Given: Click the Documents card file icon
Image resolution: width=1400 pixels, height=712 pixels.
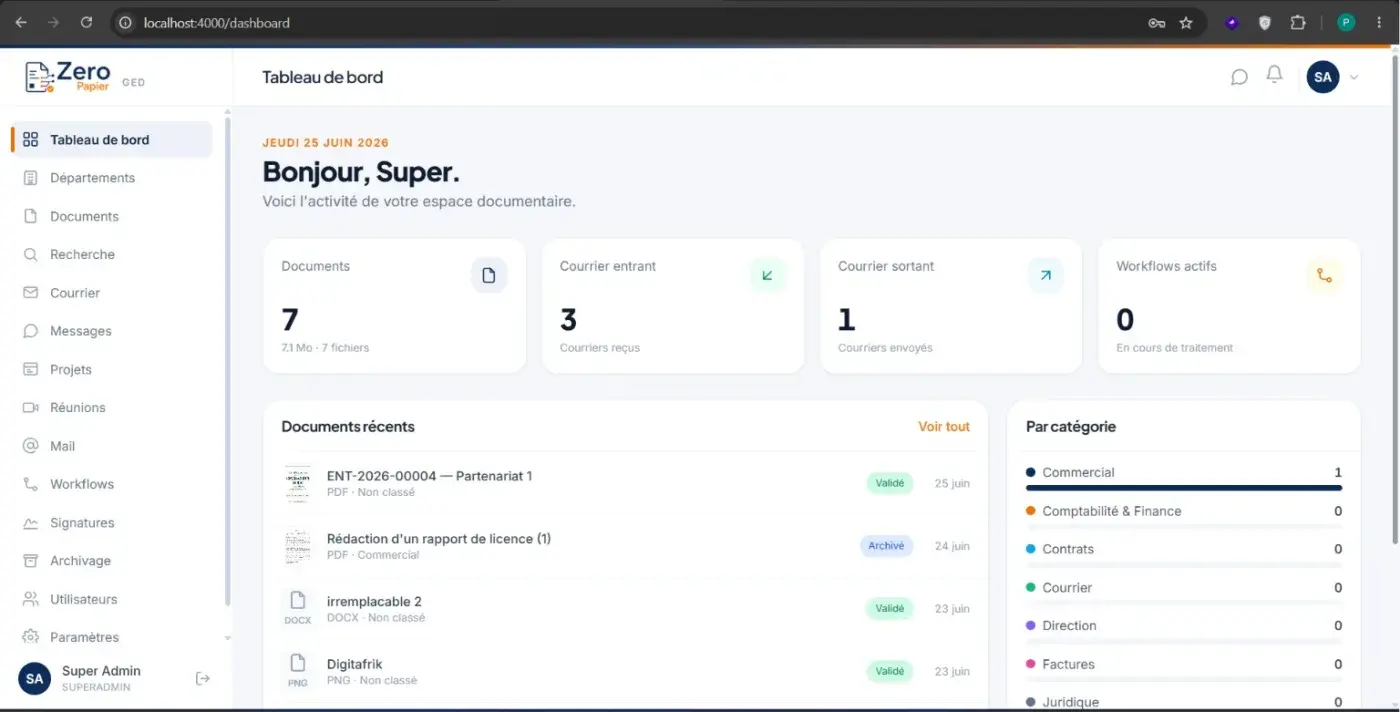Looking at the screenshot, I should point(489,275).
